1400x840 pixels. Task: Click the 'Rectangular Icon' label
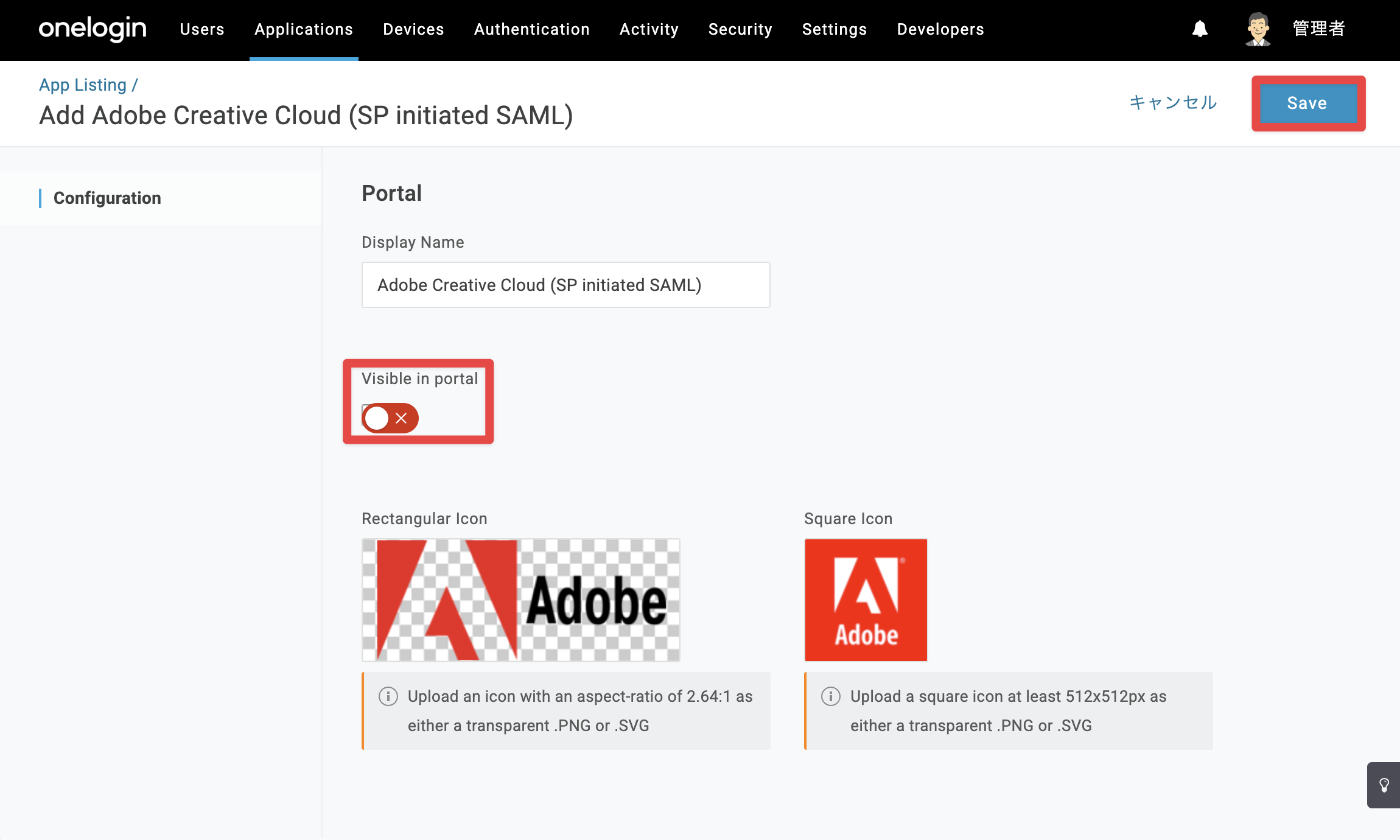[x=424, y=519]
